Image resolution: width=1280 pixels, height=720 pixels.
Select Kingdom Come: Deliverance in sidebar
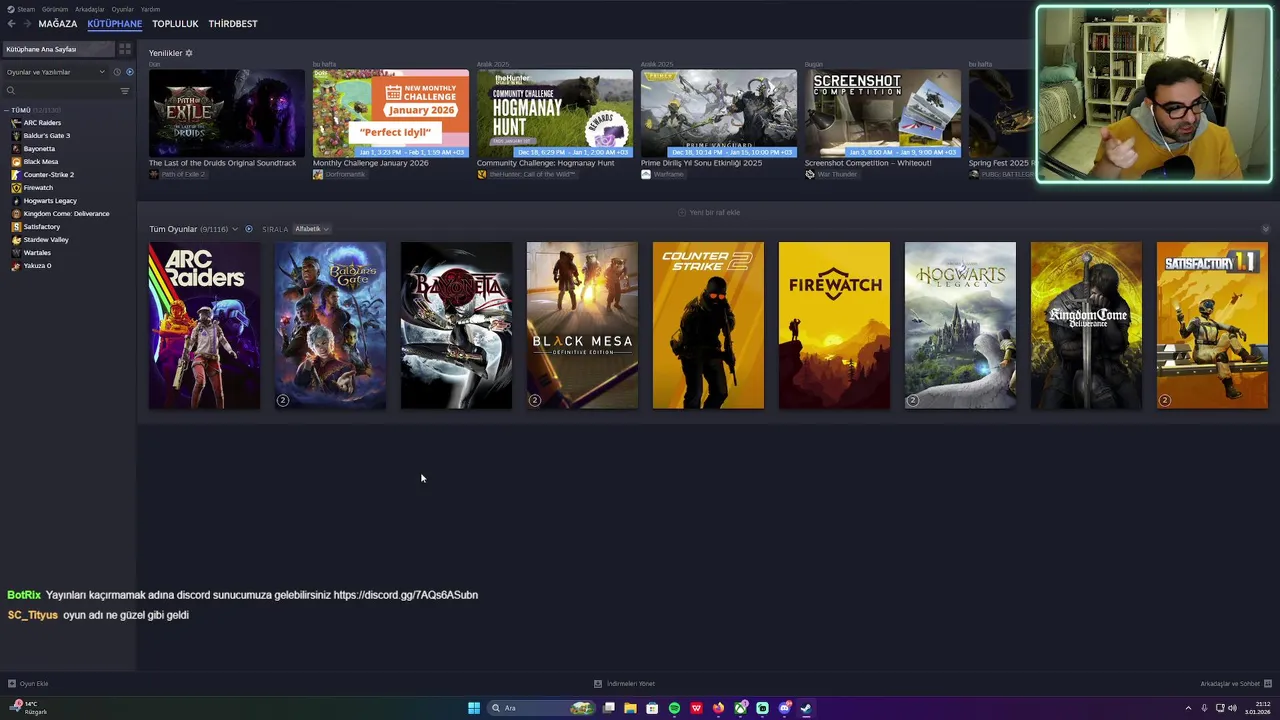point(66,214)
